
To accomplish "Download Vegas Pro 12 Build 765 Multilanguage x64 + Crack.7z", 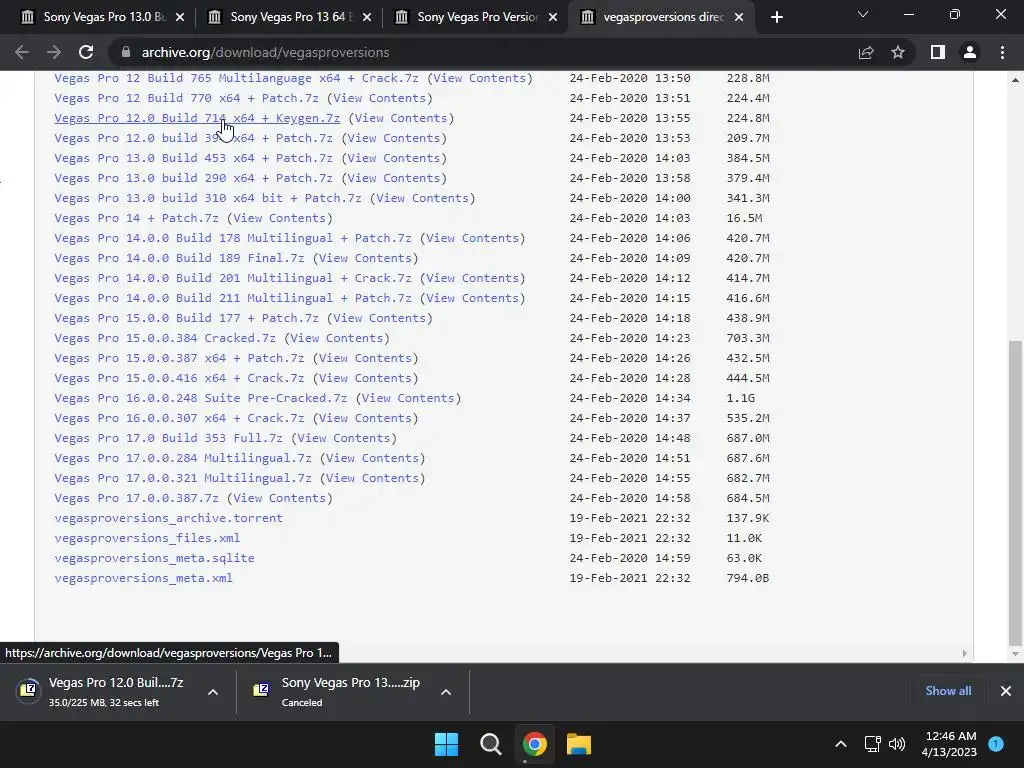I will click(236, 78).
